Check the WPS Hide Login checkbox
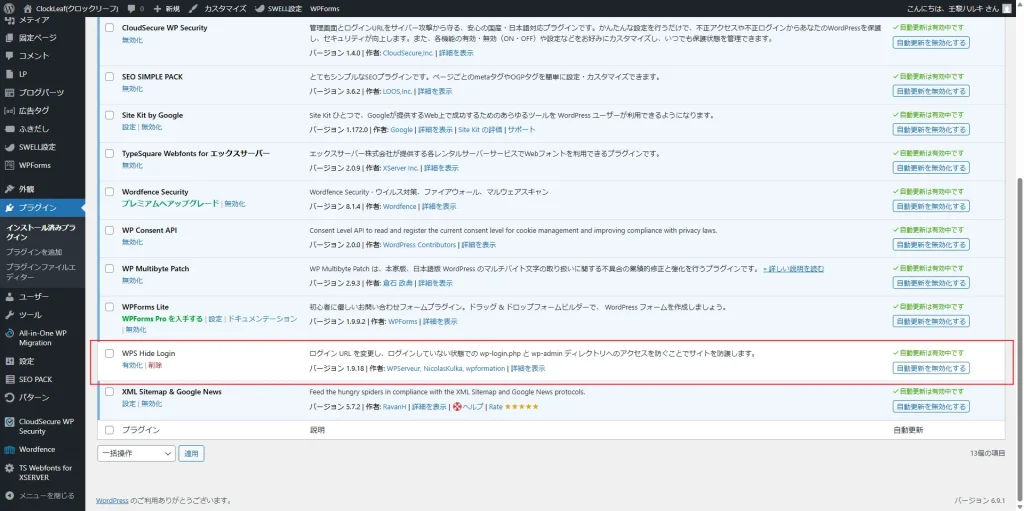The image size is (1024, 511). point(109,354)
